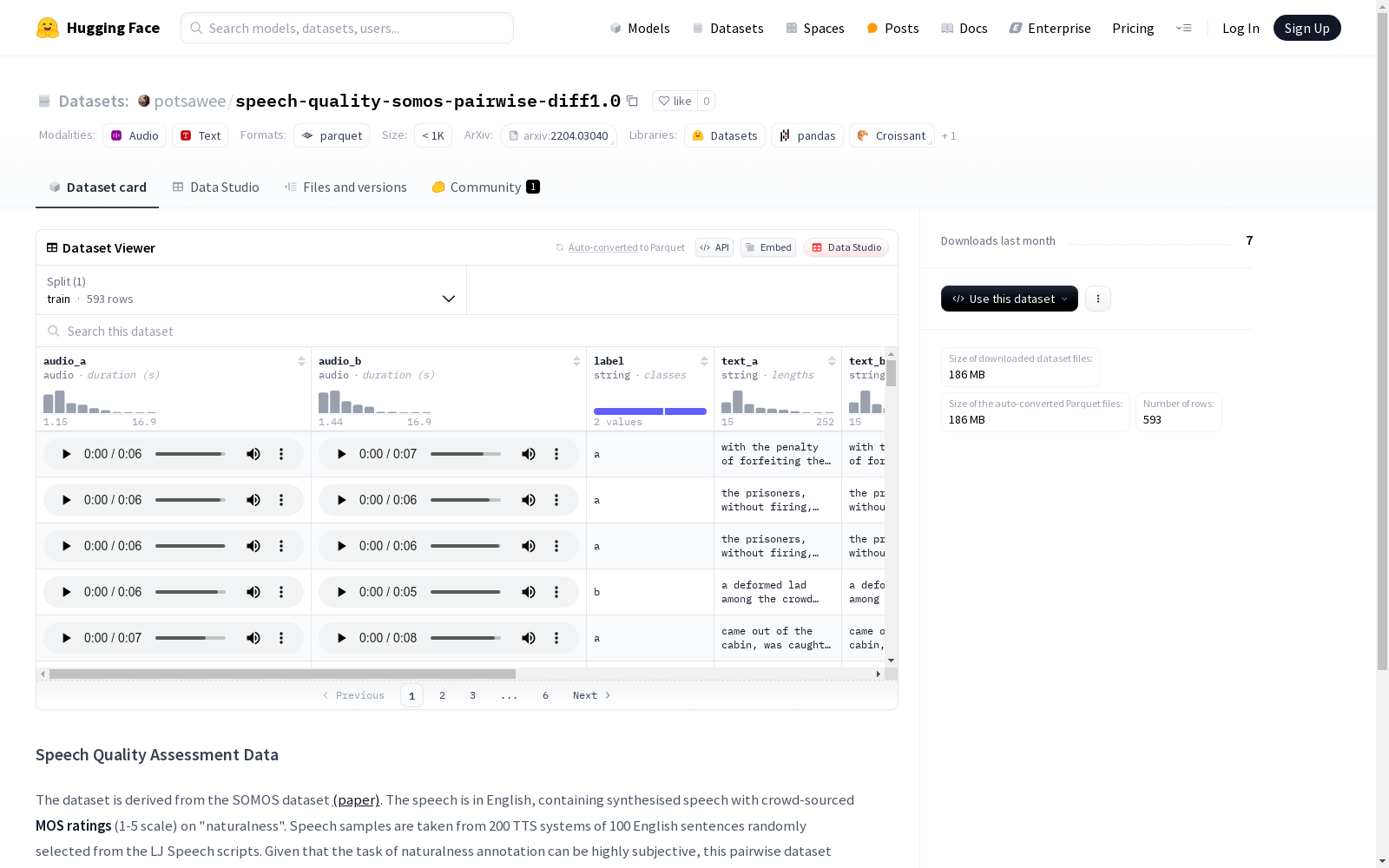
Task: Copy the dataset name with the copy icon
Action: tap(632, 101)
